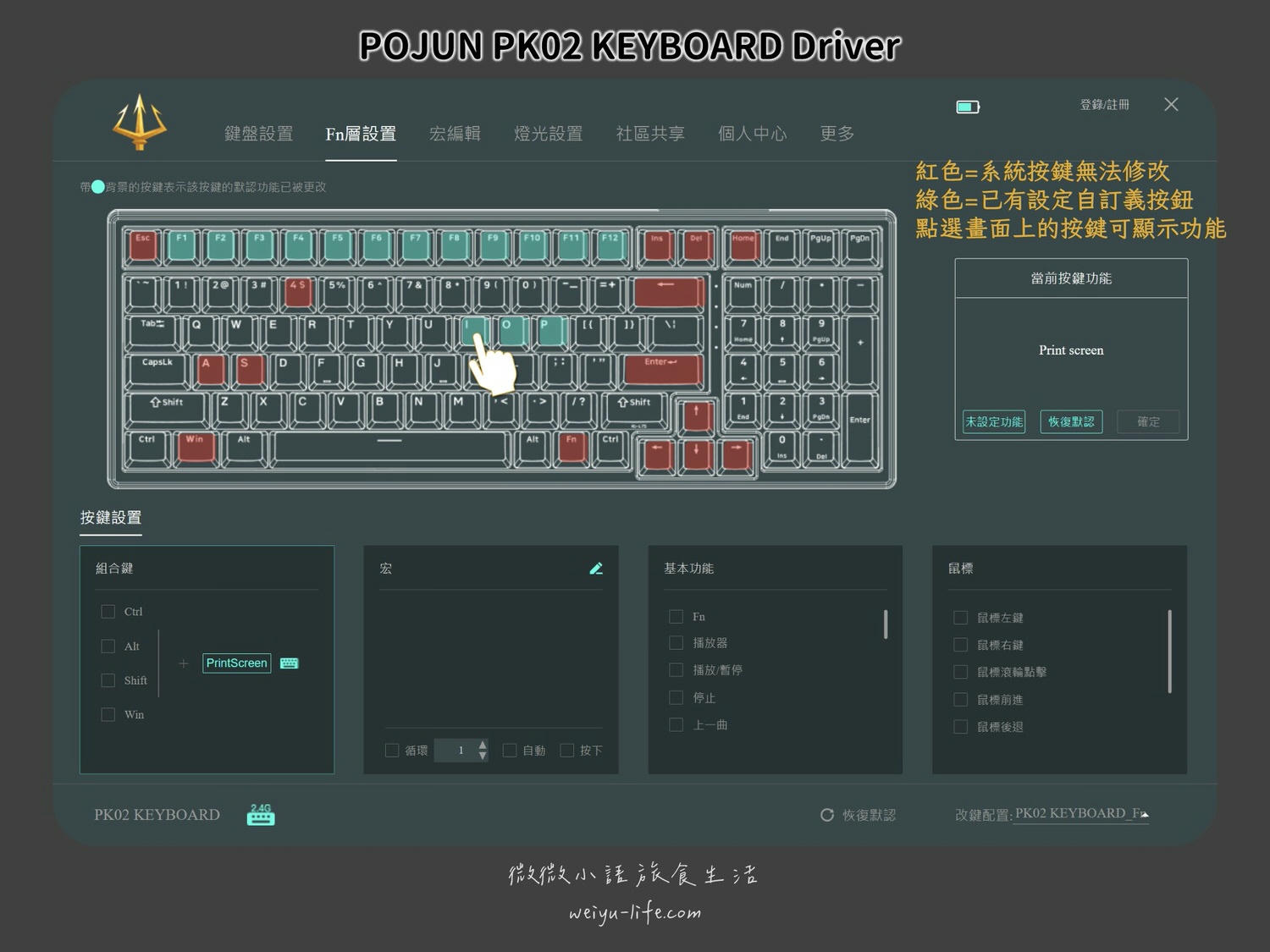Check the 鼠標前進 option
The image size is (1270, 952).
(960, 699)
